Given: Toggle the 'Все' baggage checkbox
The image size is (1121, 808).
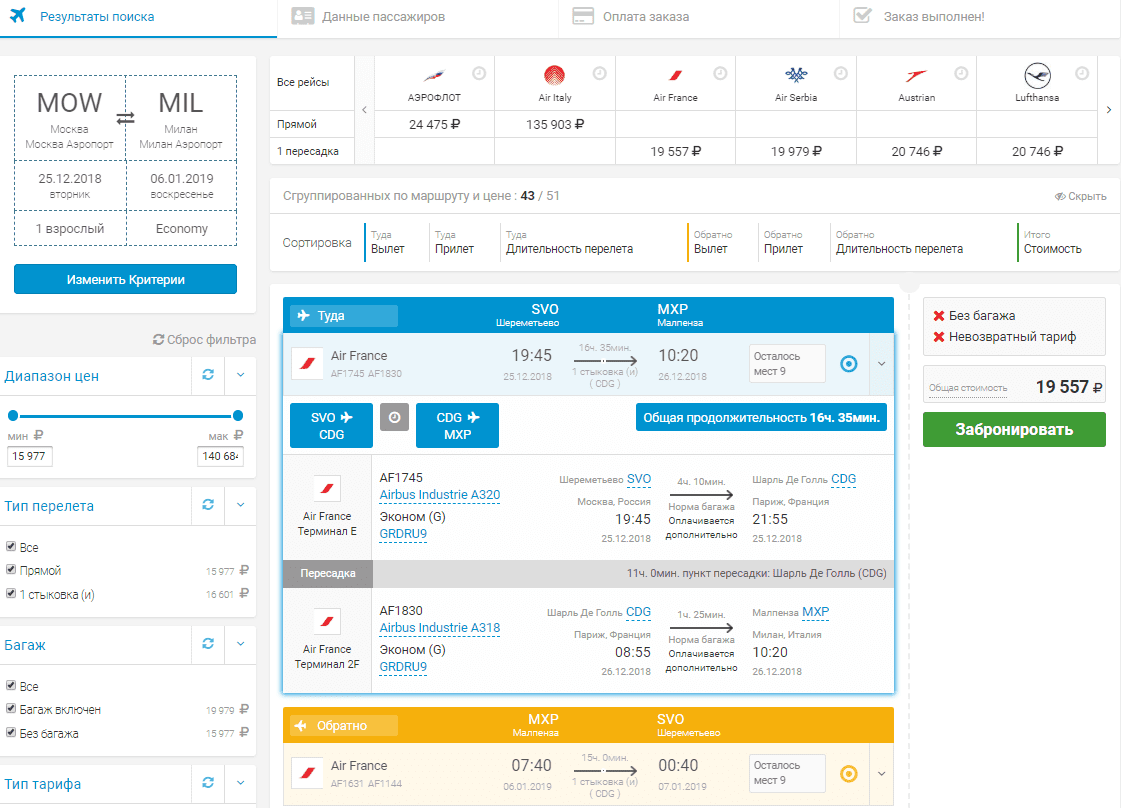Looking at the screenshot, I should pos(11,685).
